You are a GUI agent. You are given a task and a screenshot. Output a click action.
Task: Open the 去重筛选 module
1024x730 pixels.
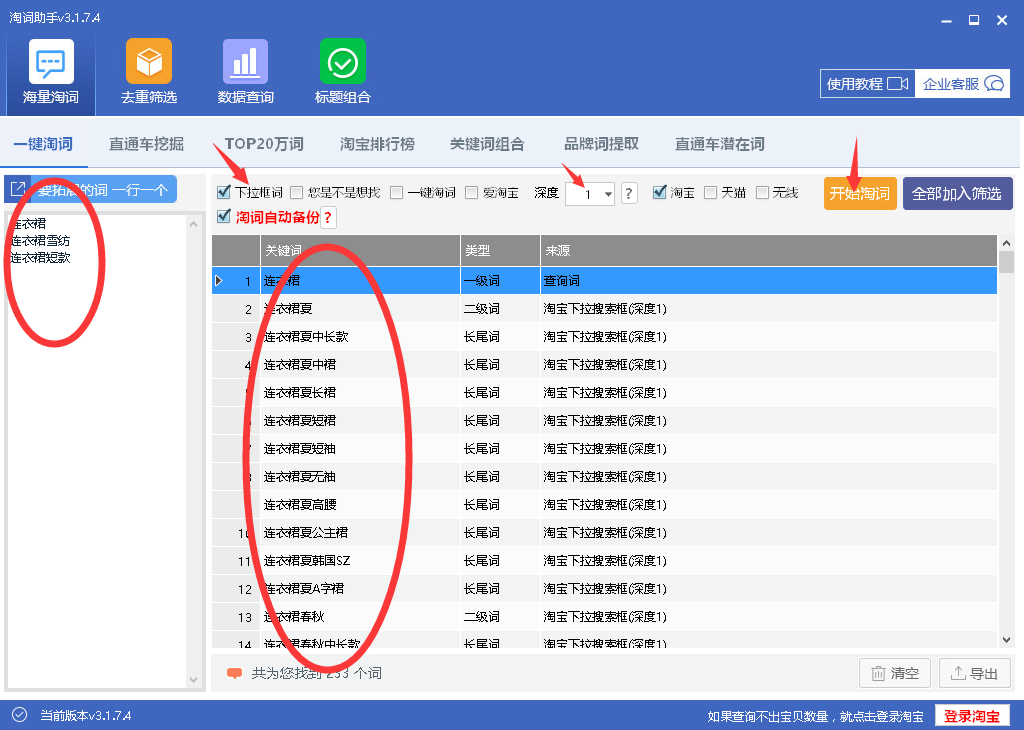coord(149,72)
